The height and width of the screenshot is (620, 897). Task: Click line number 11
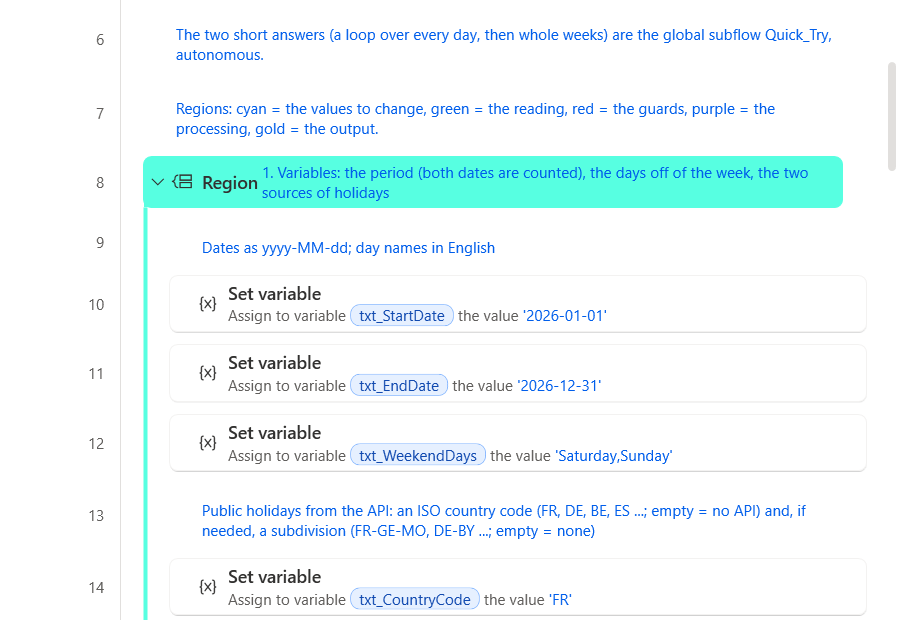coord(96,373)
